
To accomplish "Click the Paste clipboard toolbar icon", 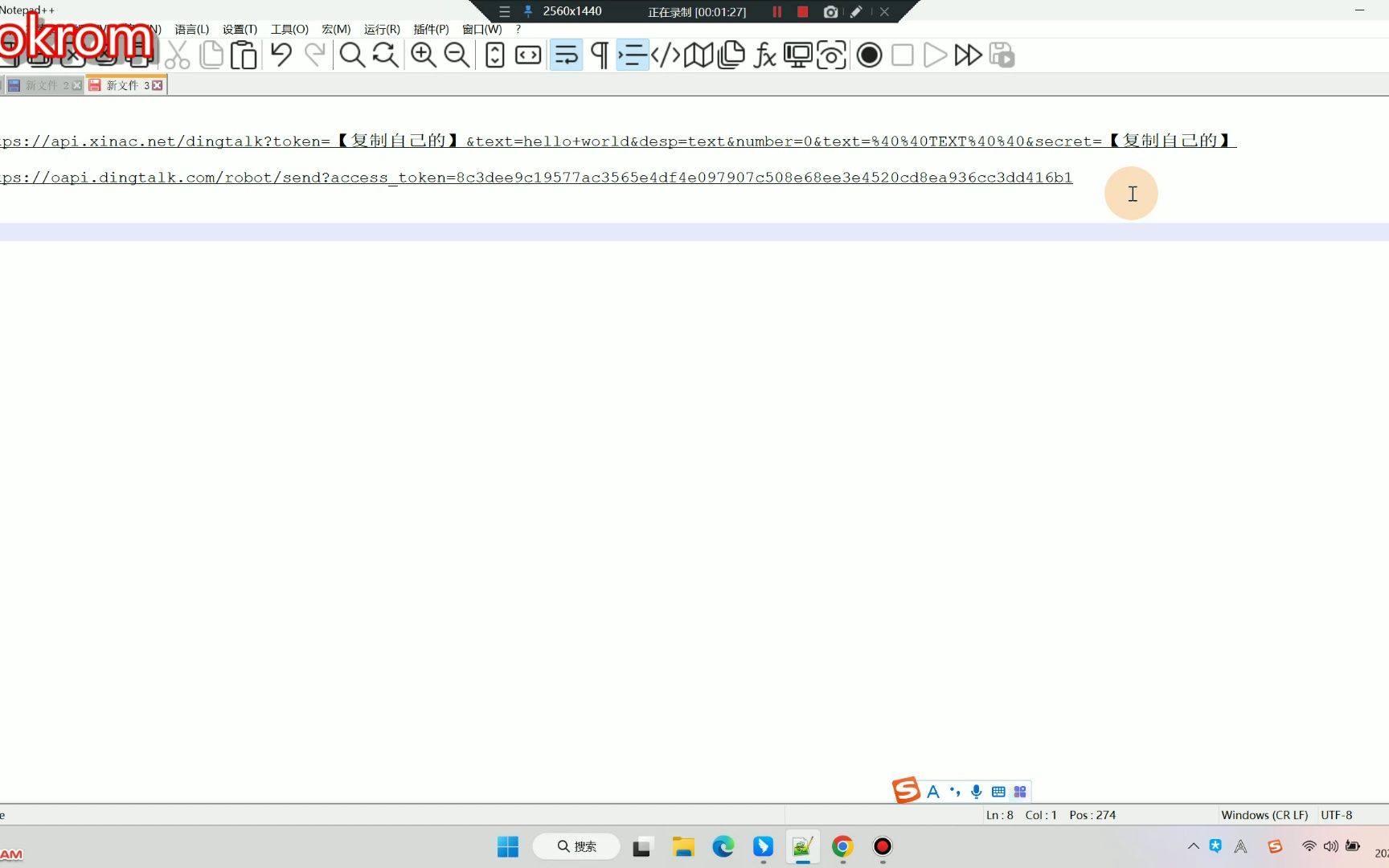I will (244, 55).
